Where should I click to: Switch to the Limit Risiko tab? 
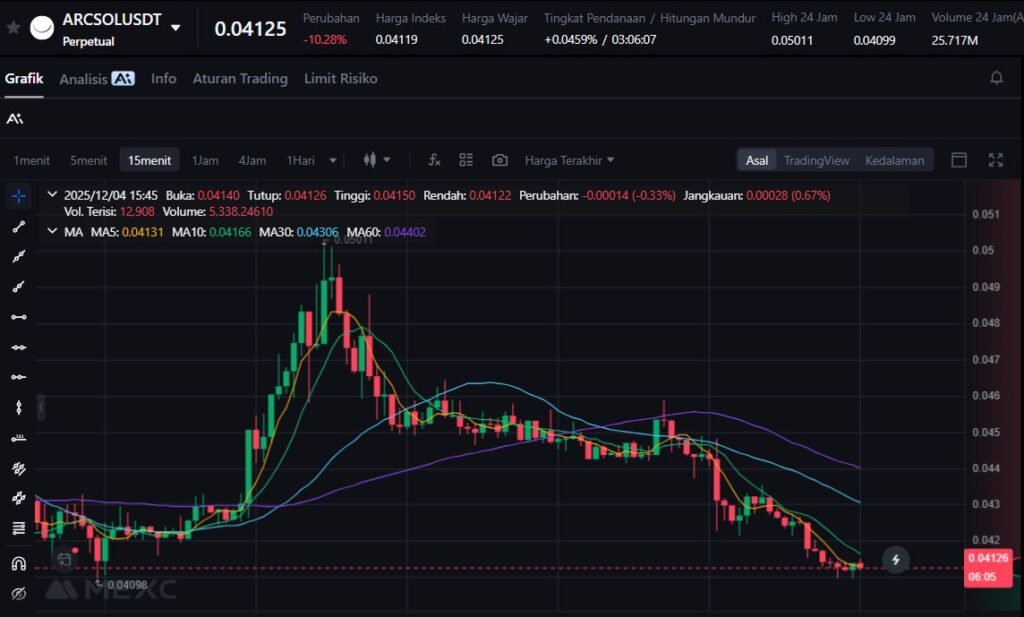pos(340,78)
